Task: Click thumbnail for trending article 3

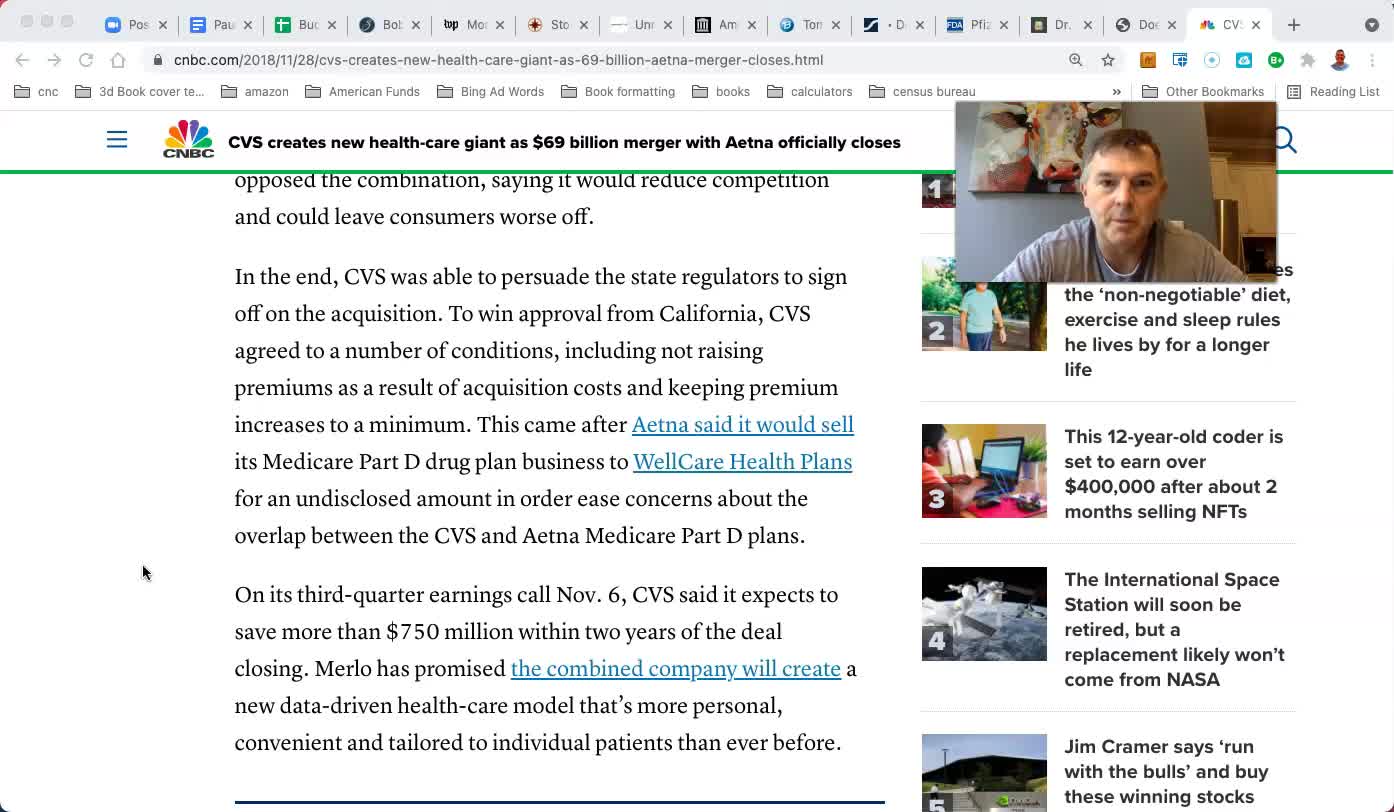Action: tap(984, 471)
